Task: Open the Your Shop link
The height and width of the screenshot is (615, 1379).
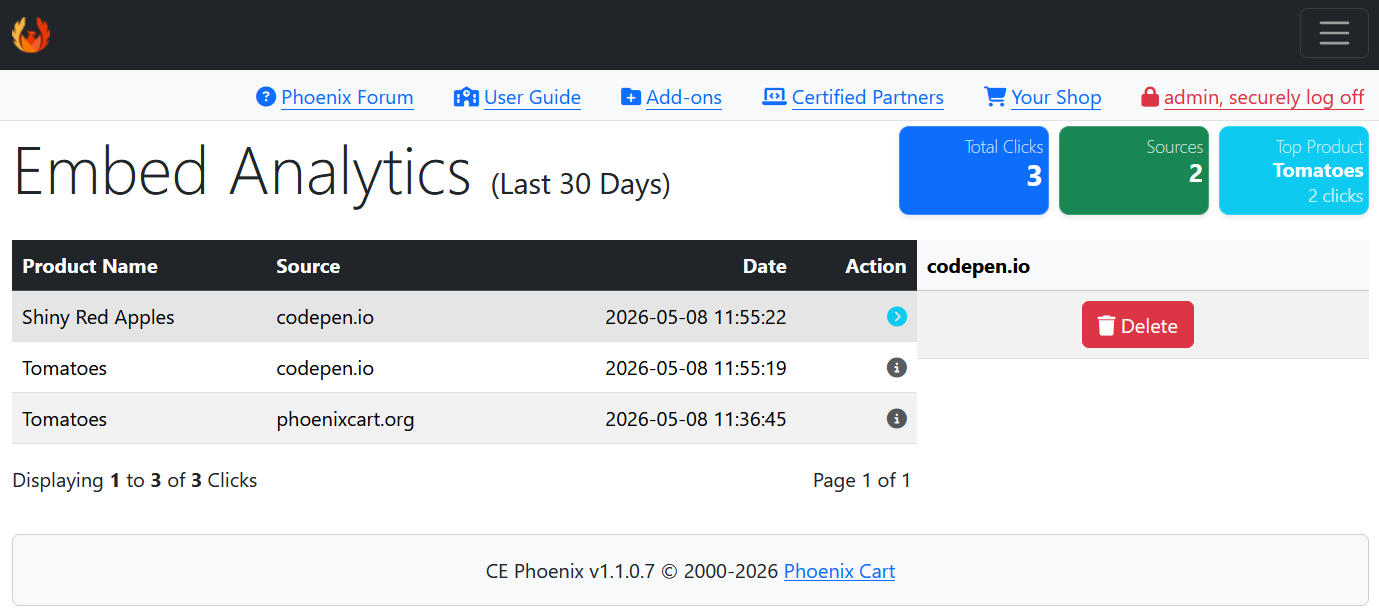Action: [1056, 97]
